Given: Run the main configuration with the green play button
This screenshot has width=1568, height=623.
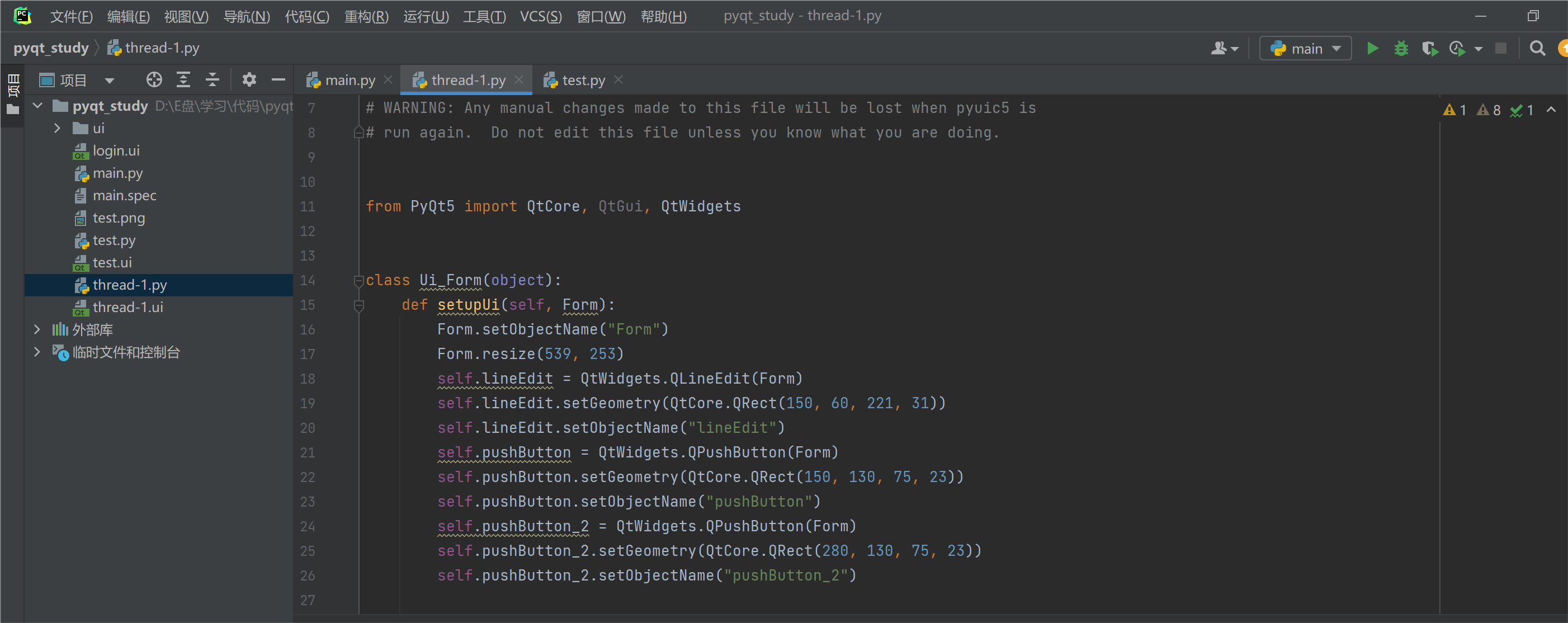Looking at the screenshot, I should [1372, 49].
